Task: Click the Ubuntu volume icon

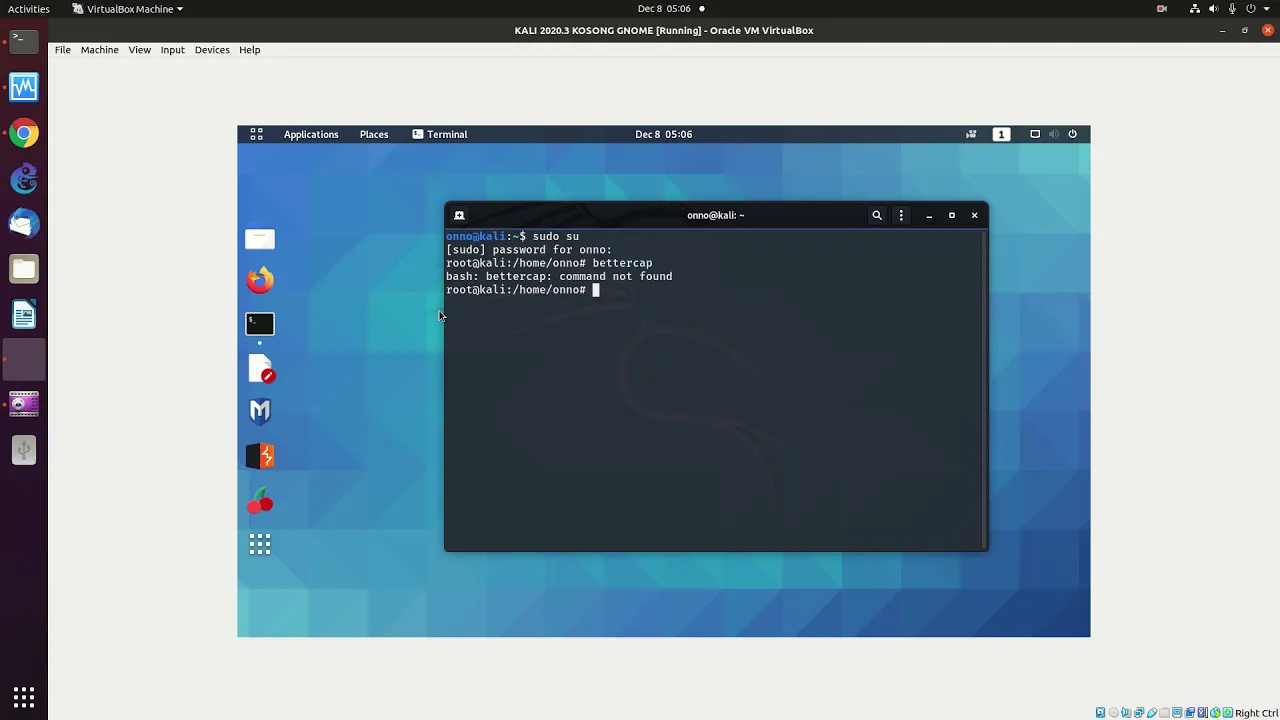Action: pos(1214,9)
